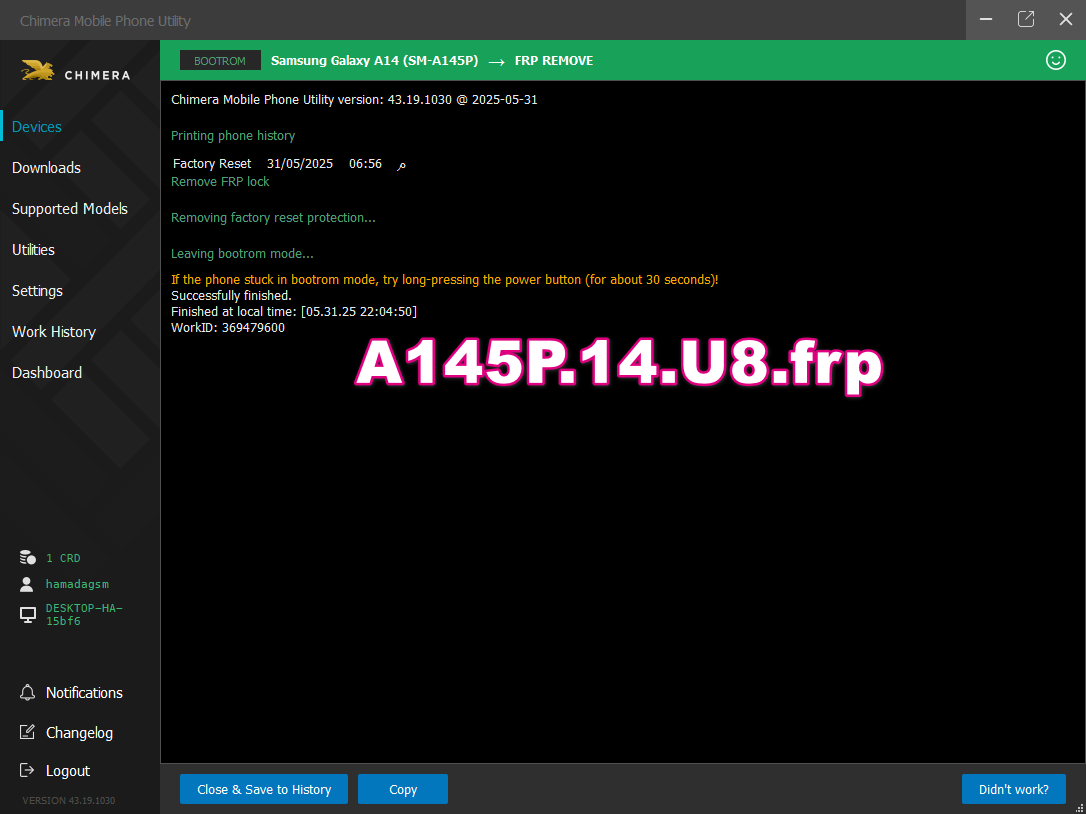Click the Factory Reset history entry
The image size is (1086, 814).
pos(290,163)
